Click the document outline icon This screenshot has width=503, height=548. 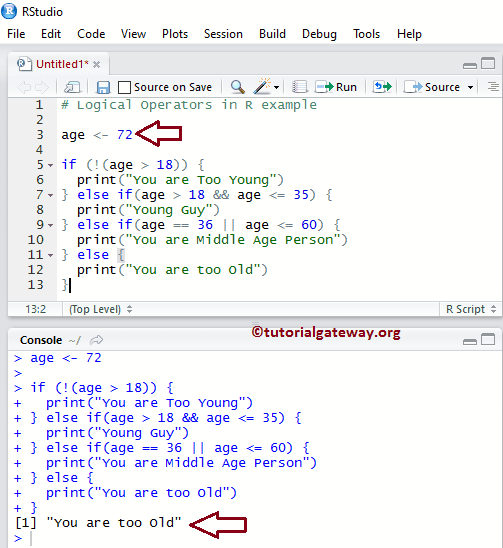tap(493, 87)
